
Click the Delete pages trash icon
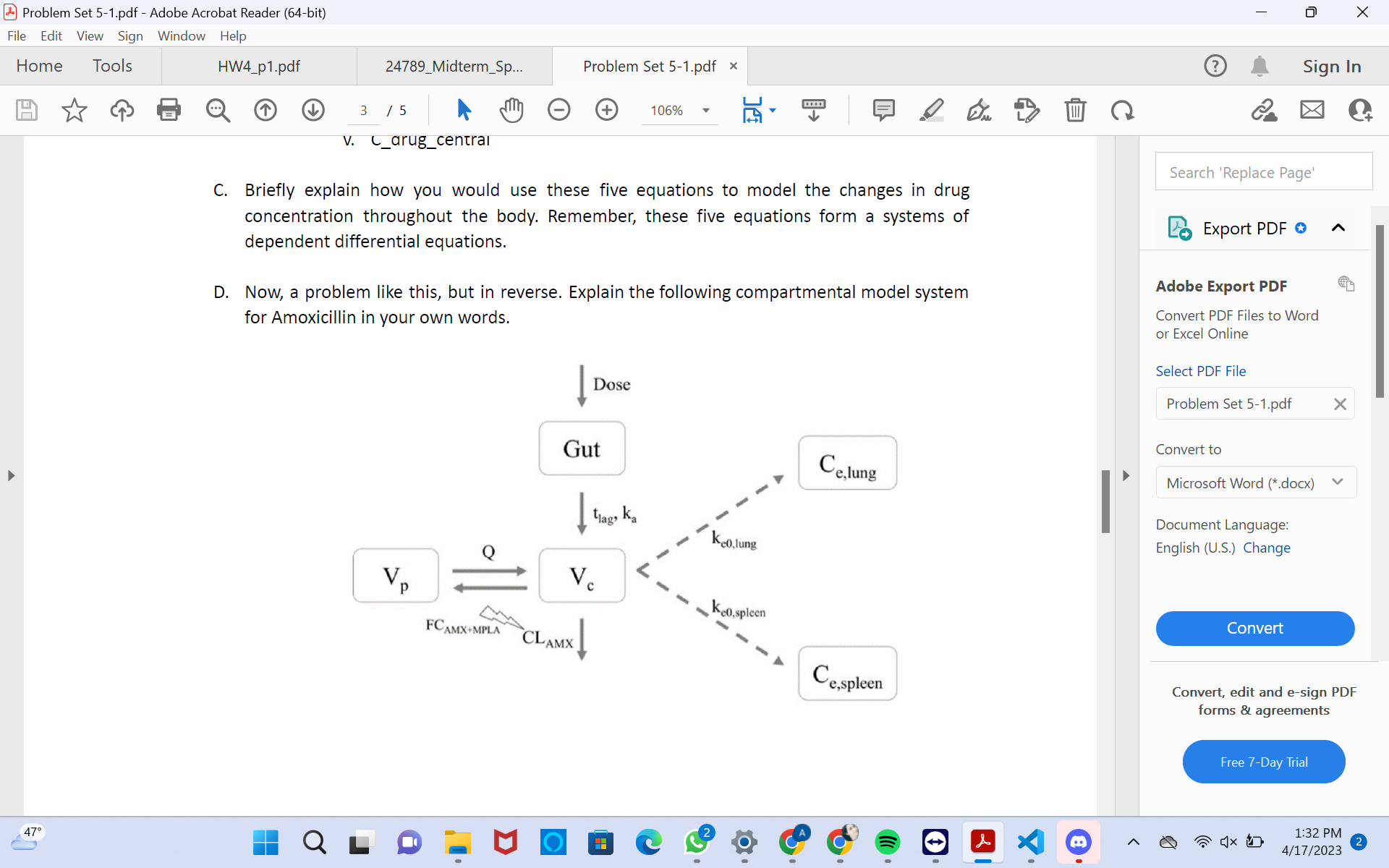pos(1075,110)
